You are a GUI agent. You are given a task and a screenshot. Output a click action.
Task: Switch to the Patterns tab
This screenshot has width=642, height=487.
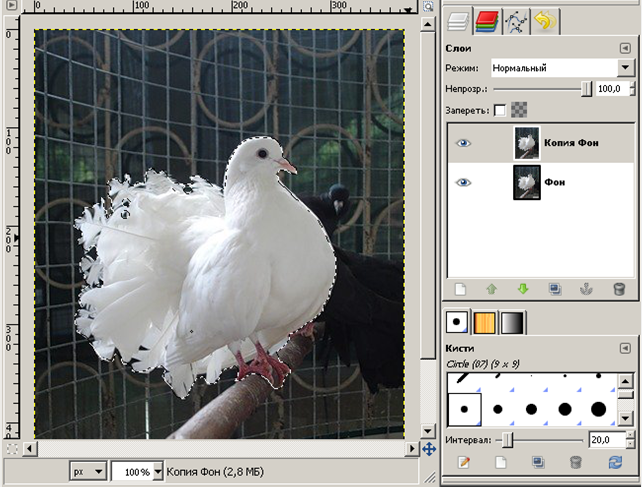coord(484,322)
